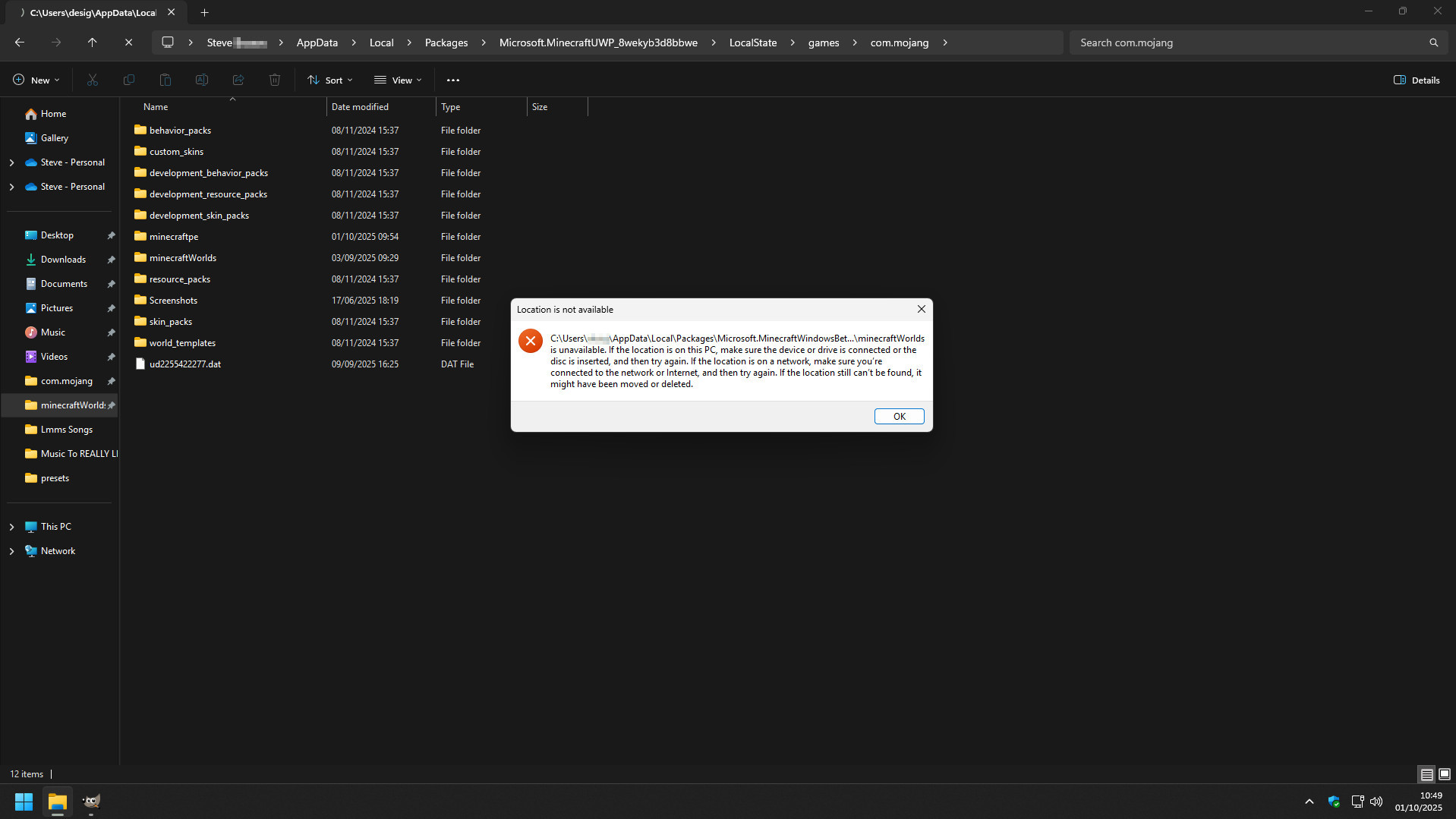Click the Search com.mojang field

1249,43
